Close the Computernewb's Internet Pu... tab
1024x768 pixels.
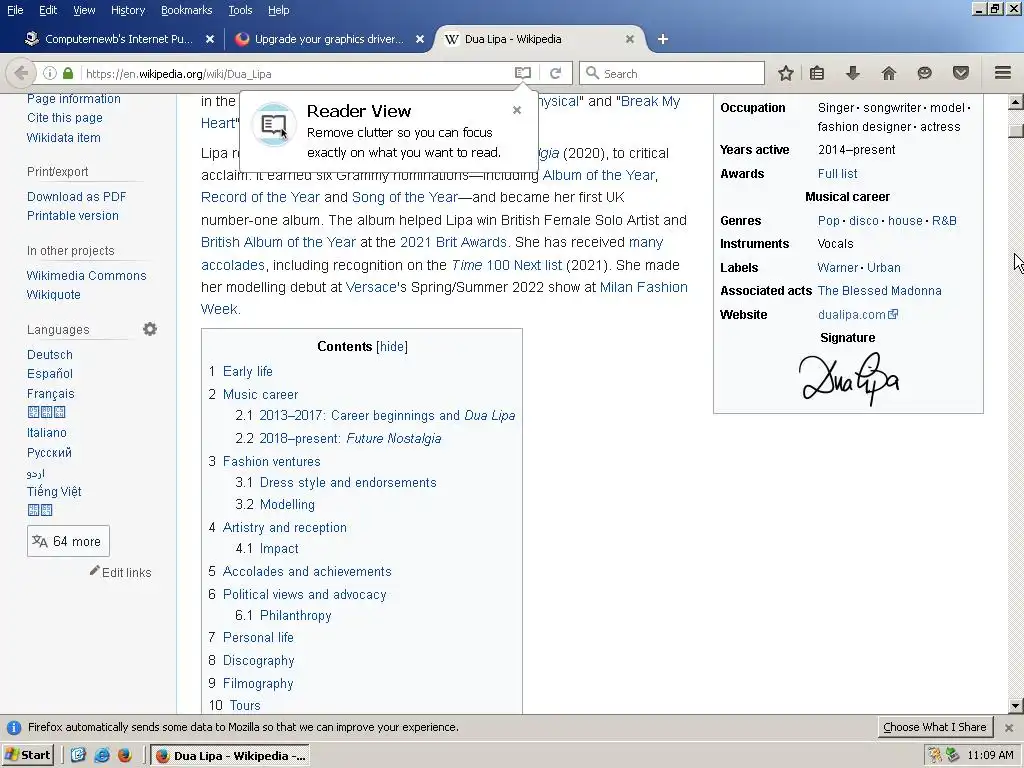coord(210,39)
